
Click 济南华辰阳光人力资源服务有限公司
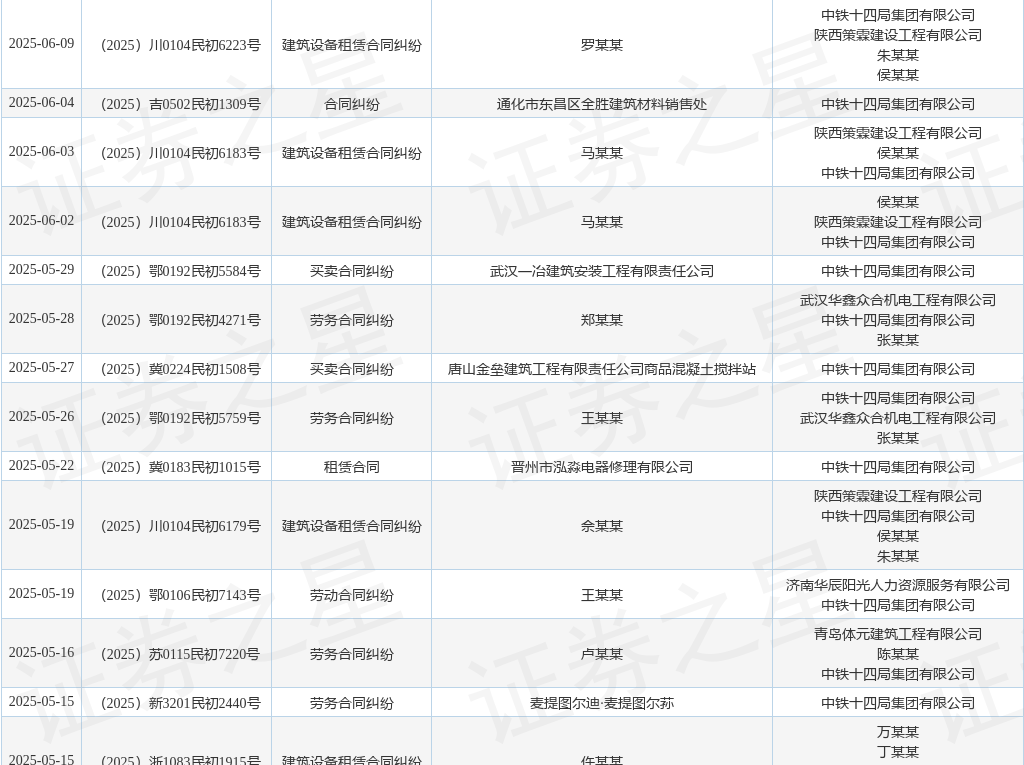(898, 585)
